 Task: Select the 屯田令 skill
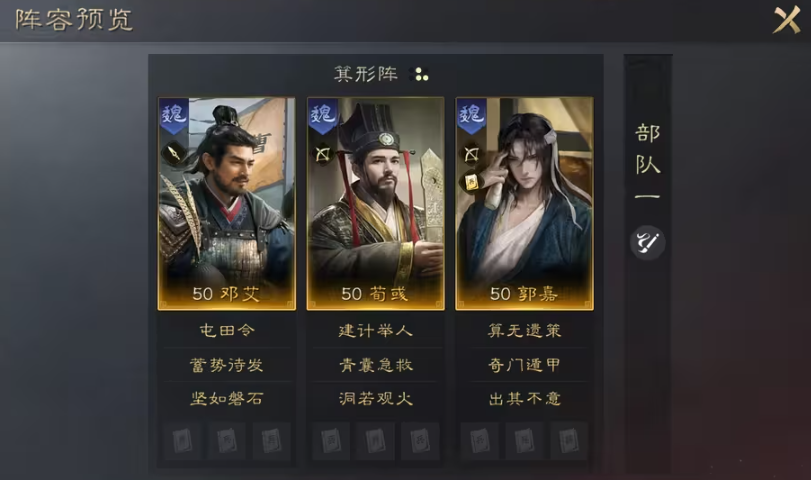[227, 330]
